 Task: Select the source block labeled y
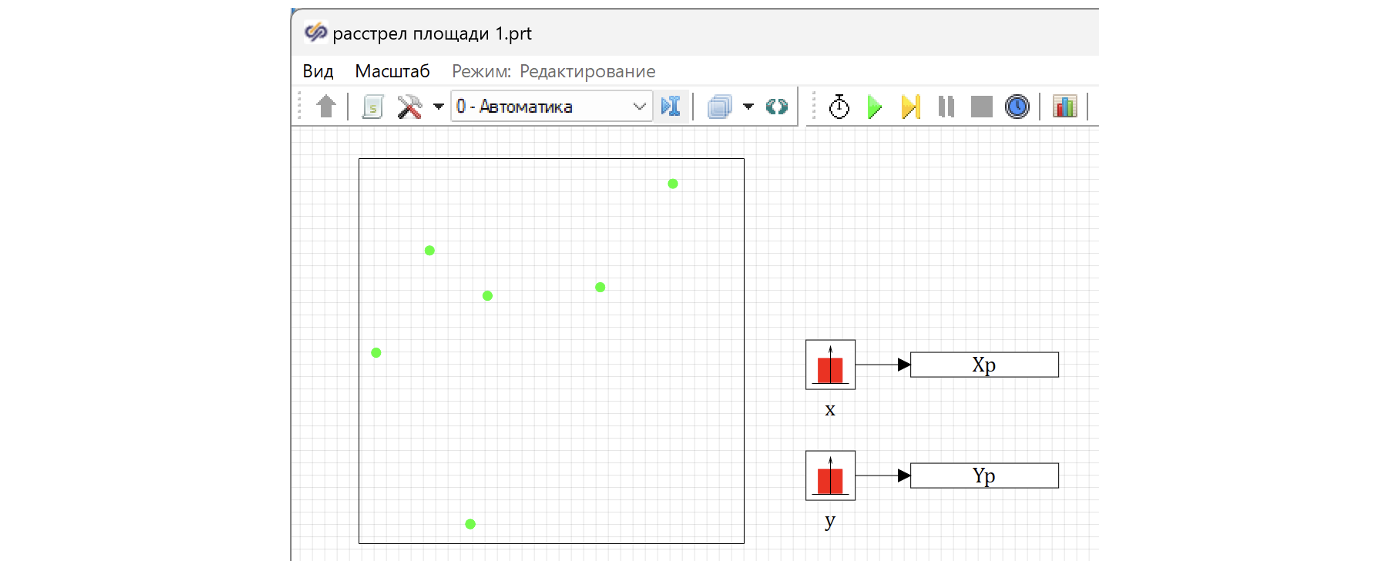point(830,475)
